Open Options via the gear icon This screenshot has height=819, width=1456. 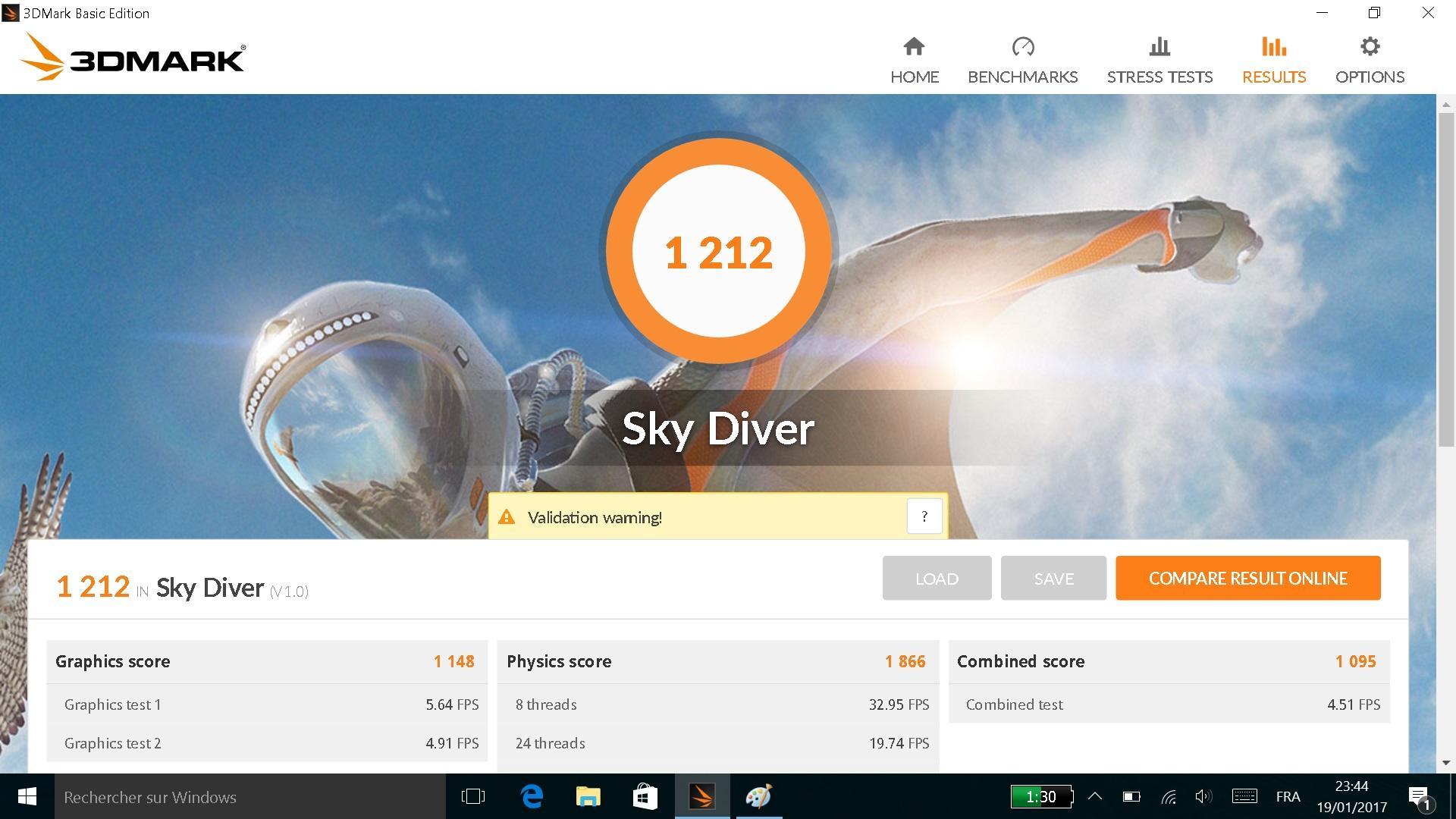[x=1370, y=47]
